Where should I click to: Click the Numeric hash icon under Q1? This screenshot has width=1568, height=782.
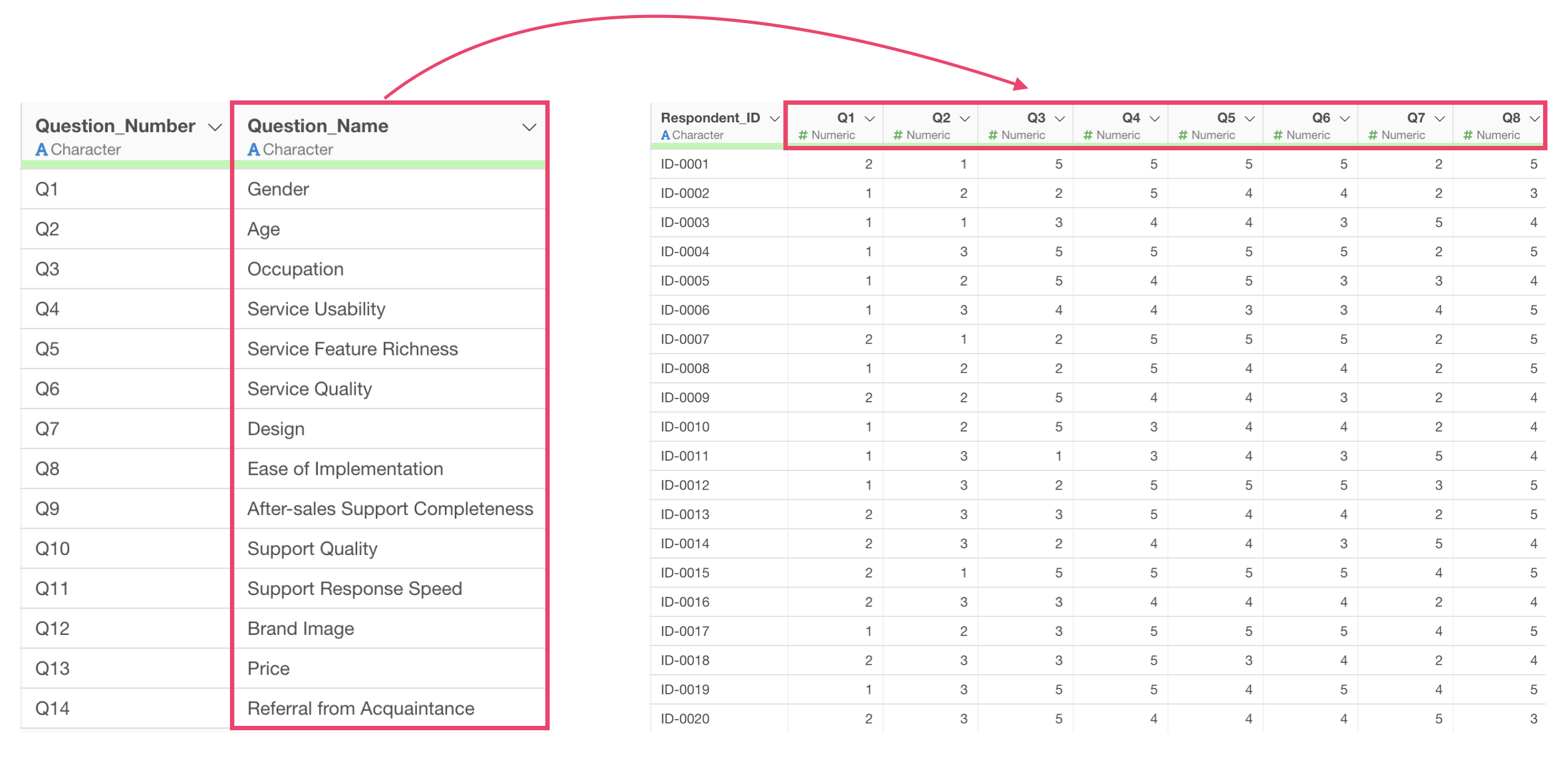pos(803,135)
